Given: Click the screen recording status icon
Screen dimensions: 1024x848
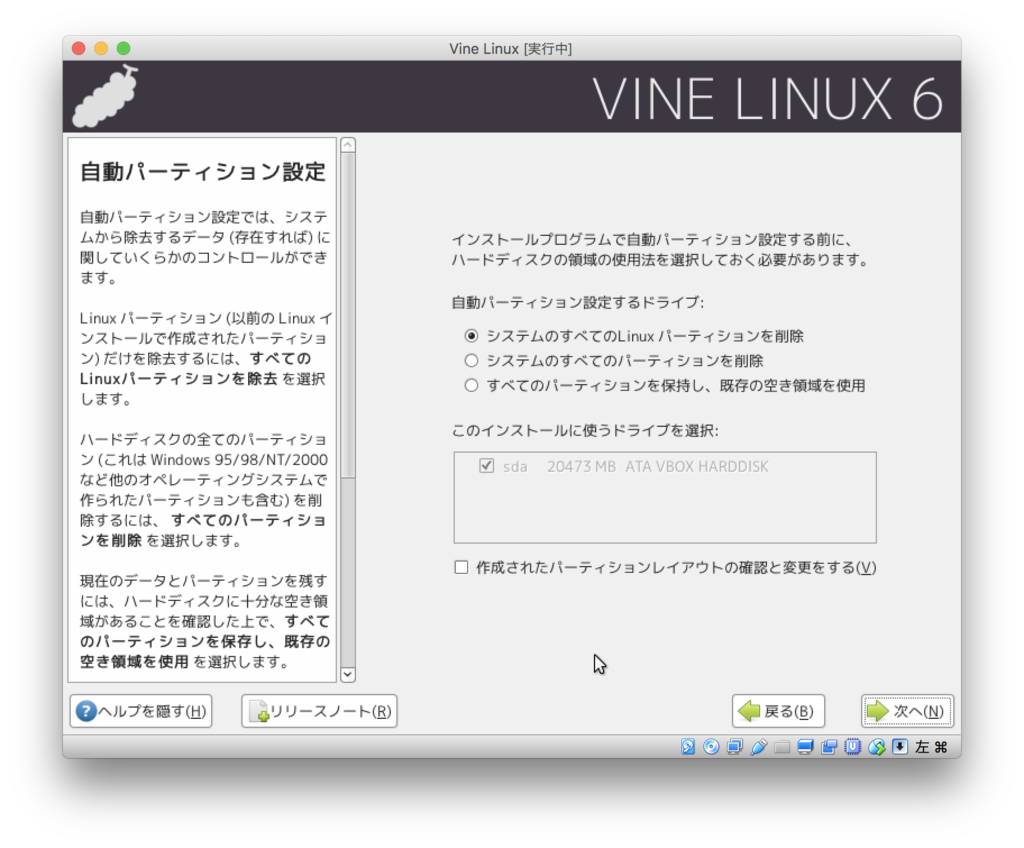Looking at the screenshot, I should pos(829,747).
